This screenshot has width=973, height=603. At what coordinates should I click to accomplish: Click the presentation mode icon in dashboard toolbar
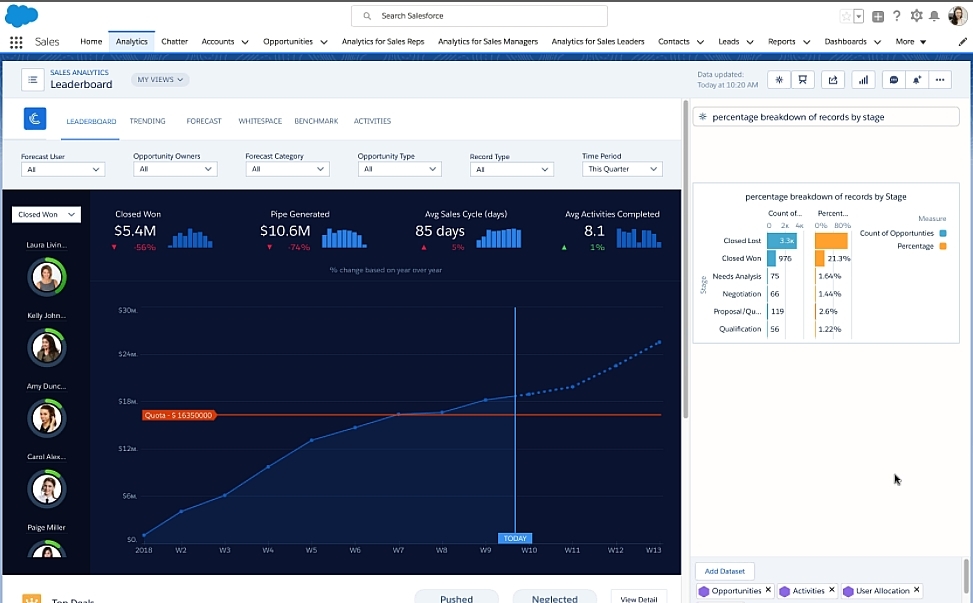pos(802,80)
